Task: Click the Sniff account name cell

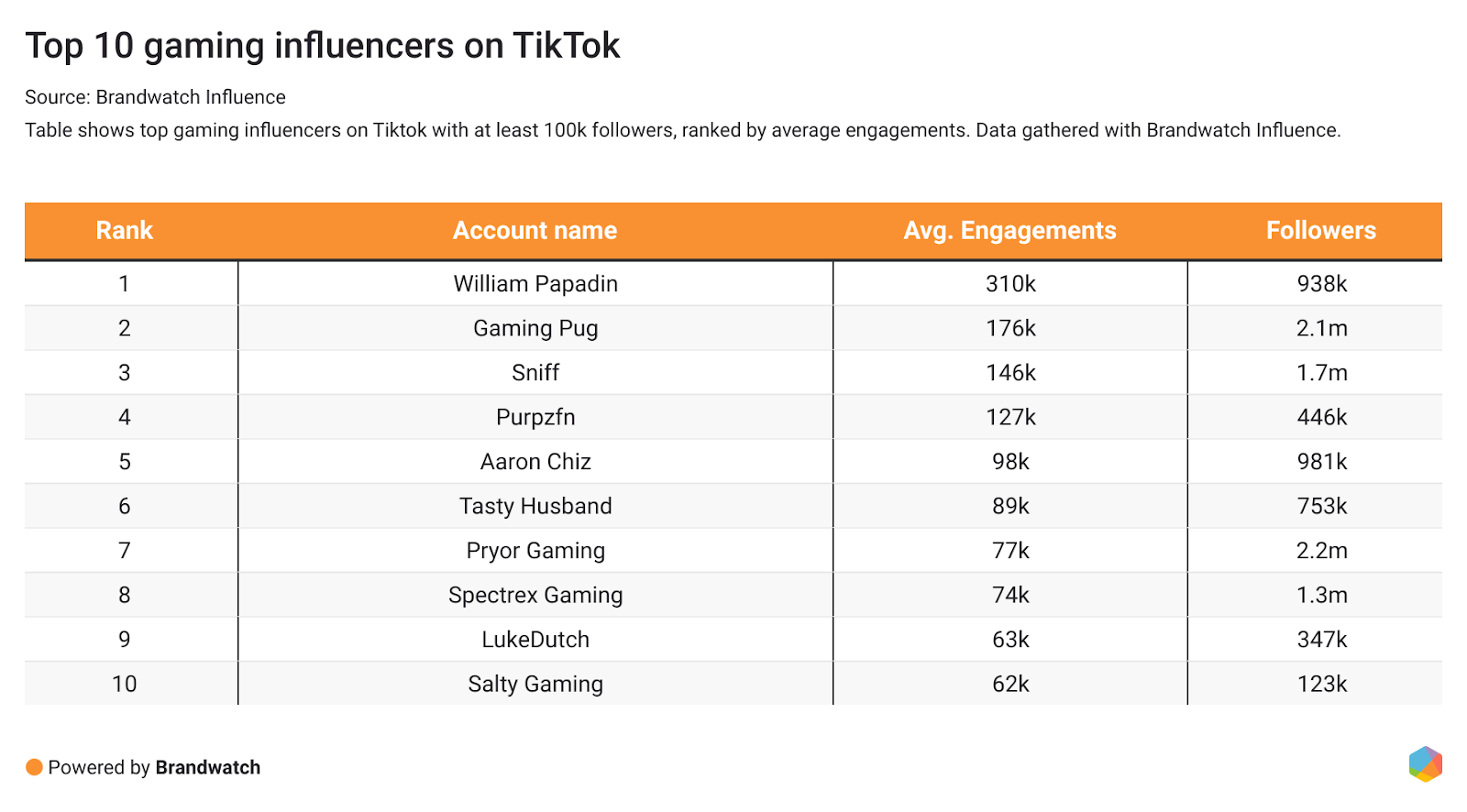Action: (535, 373)
